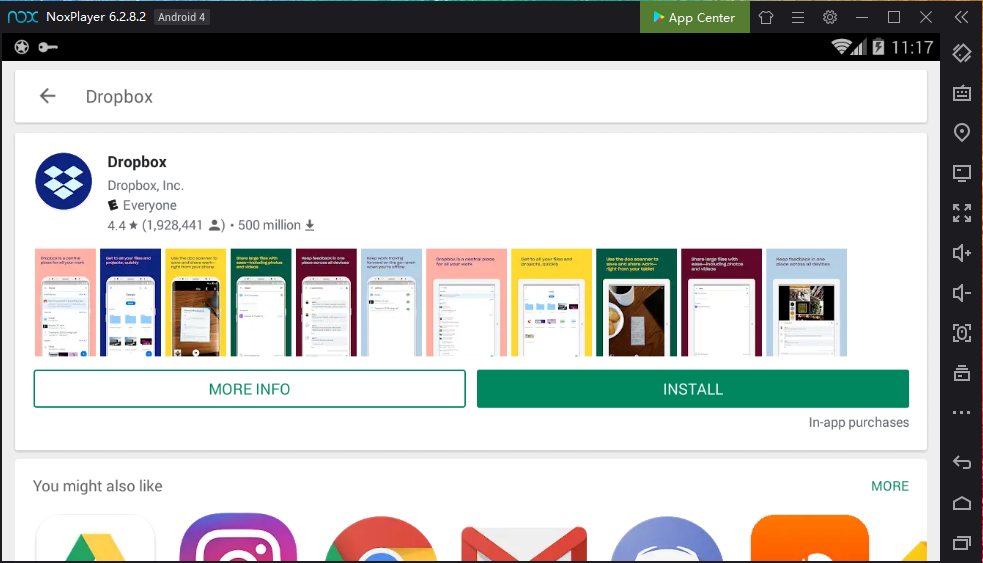Open NoxPlayer system settings gear
The height and width of the screenshot is (563, 983).
829,17
